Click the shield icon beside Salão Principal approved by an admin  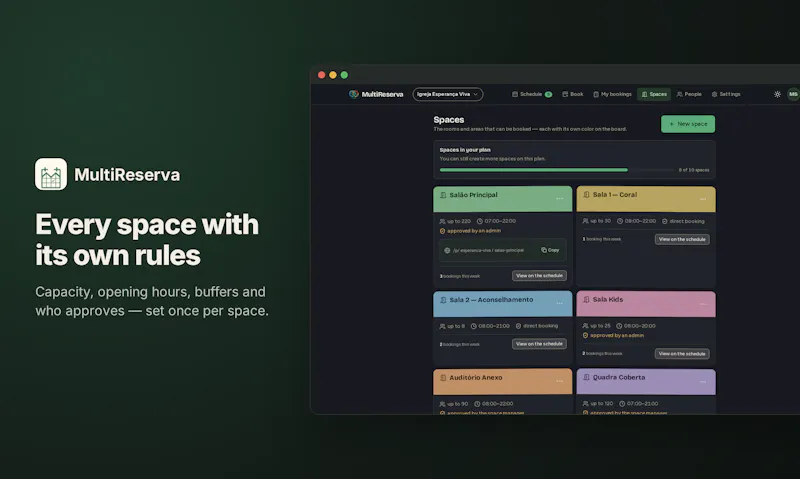[x=442, y=231]
